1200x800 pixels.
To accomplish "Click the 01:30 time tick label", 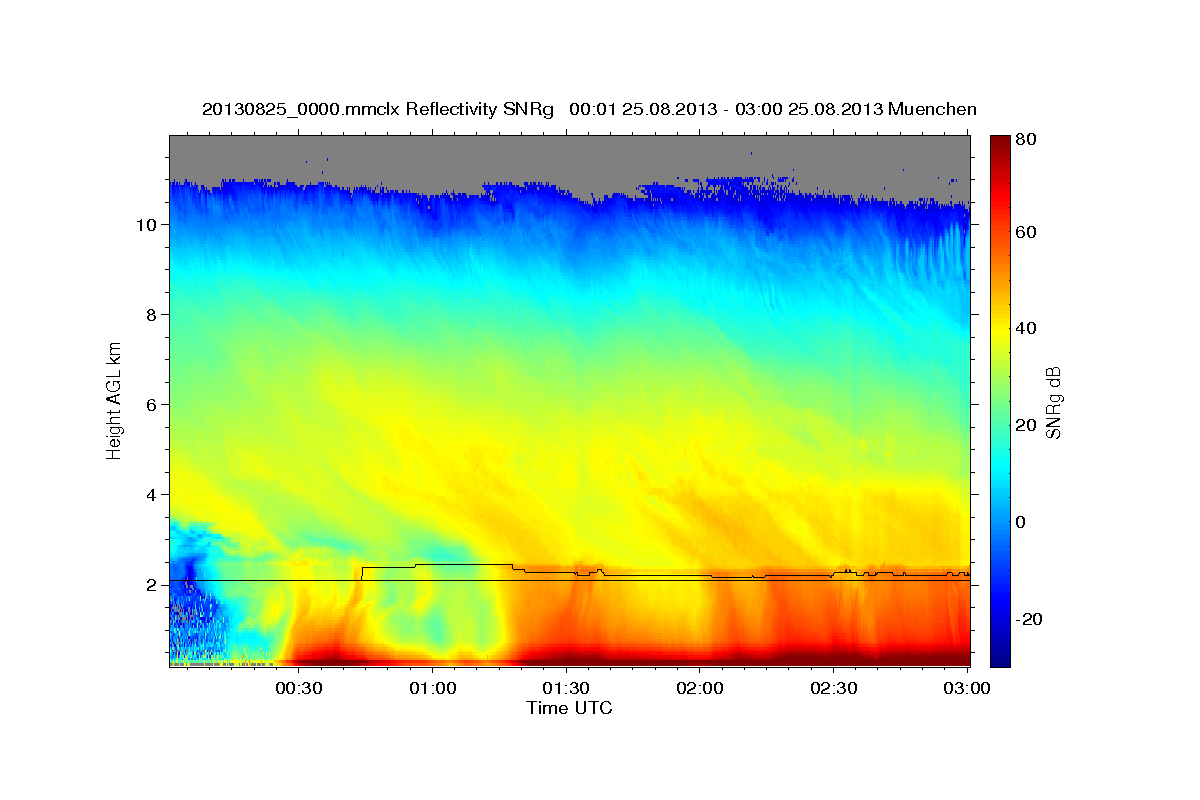I will (x=567, y=689).
